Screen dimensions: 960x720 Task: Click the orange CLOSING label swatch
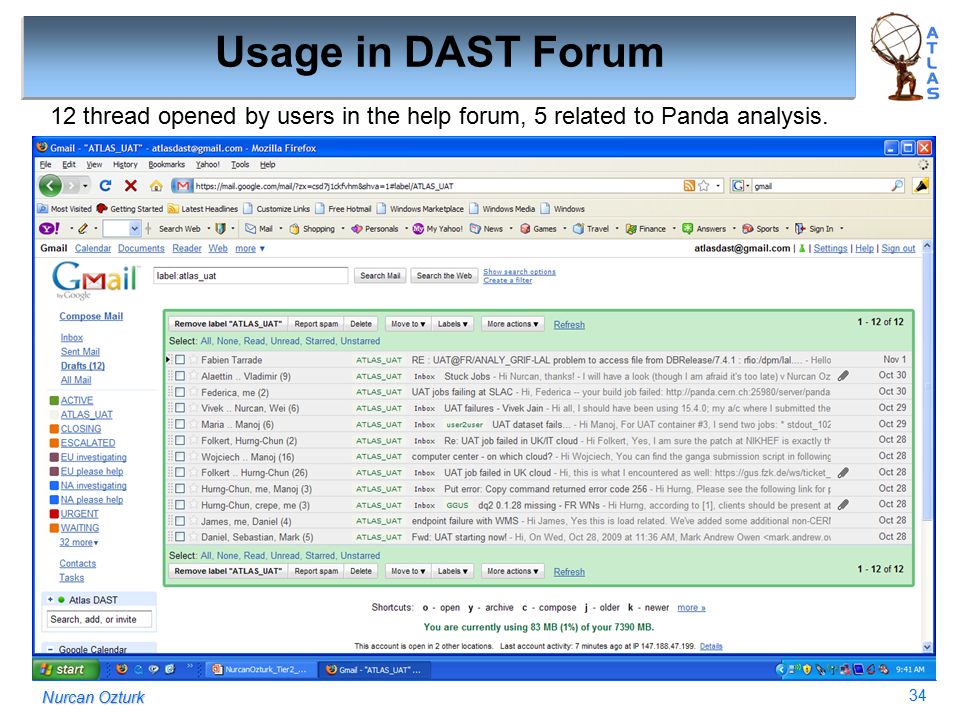pos(54,429)
